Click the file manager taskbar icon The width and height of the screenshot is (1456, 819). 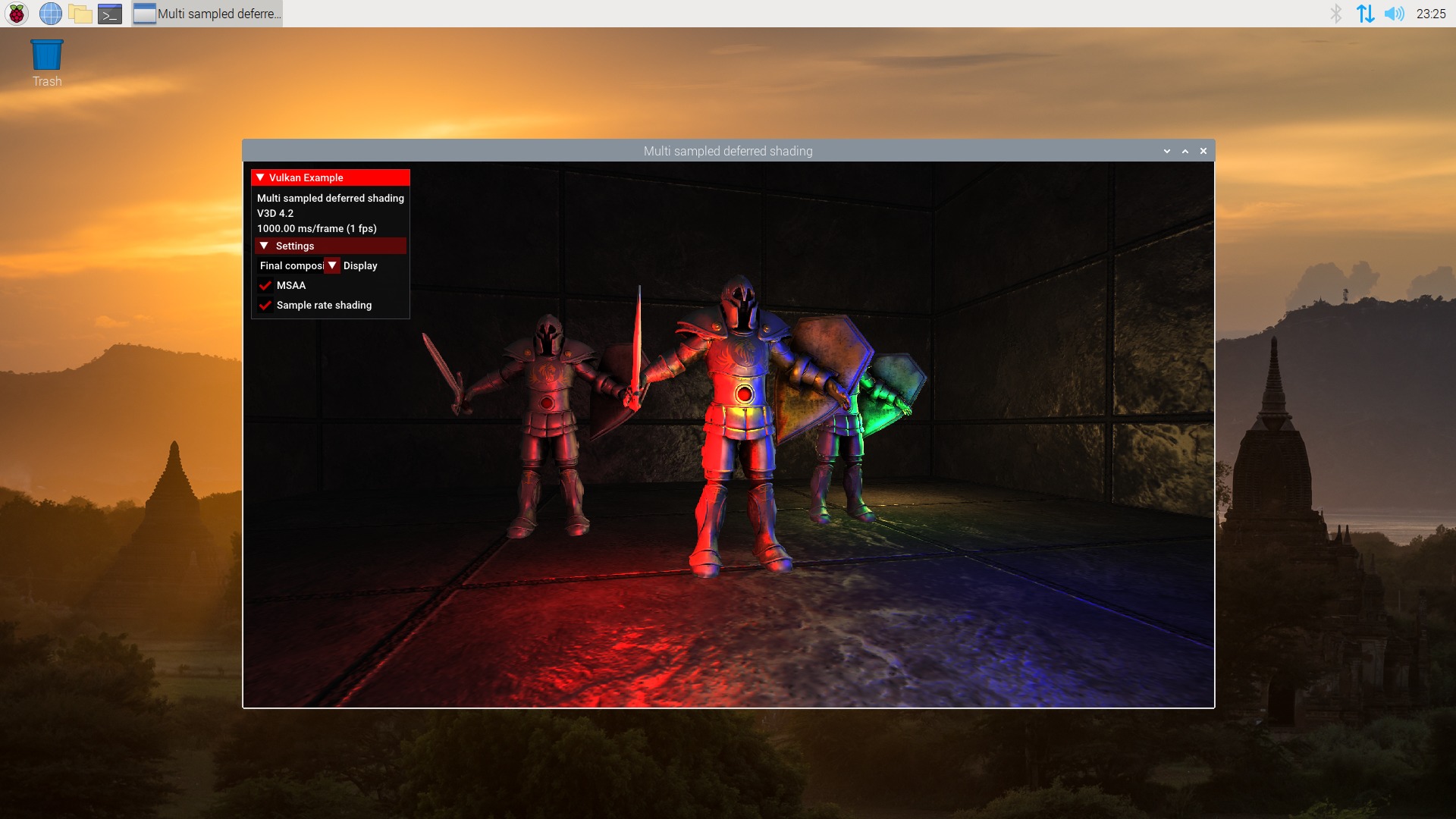click(80, 13)
